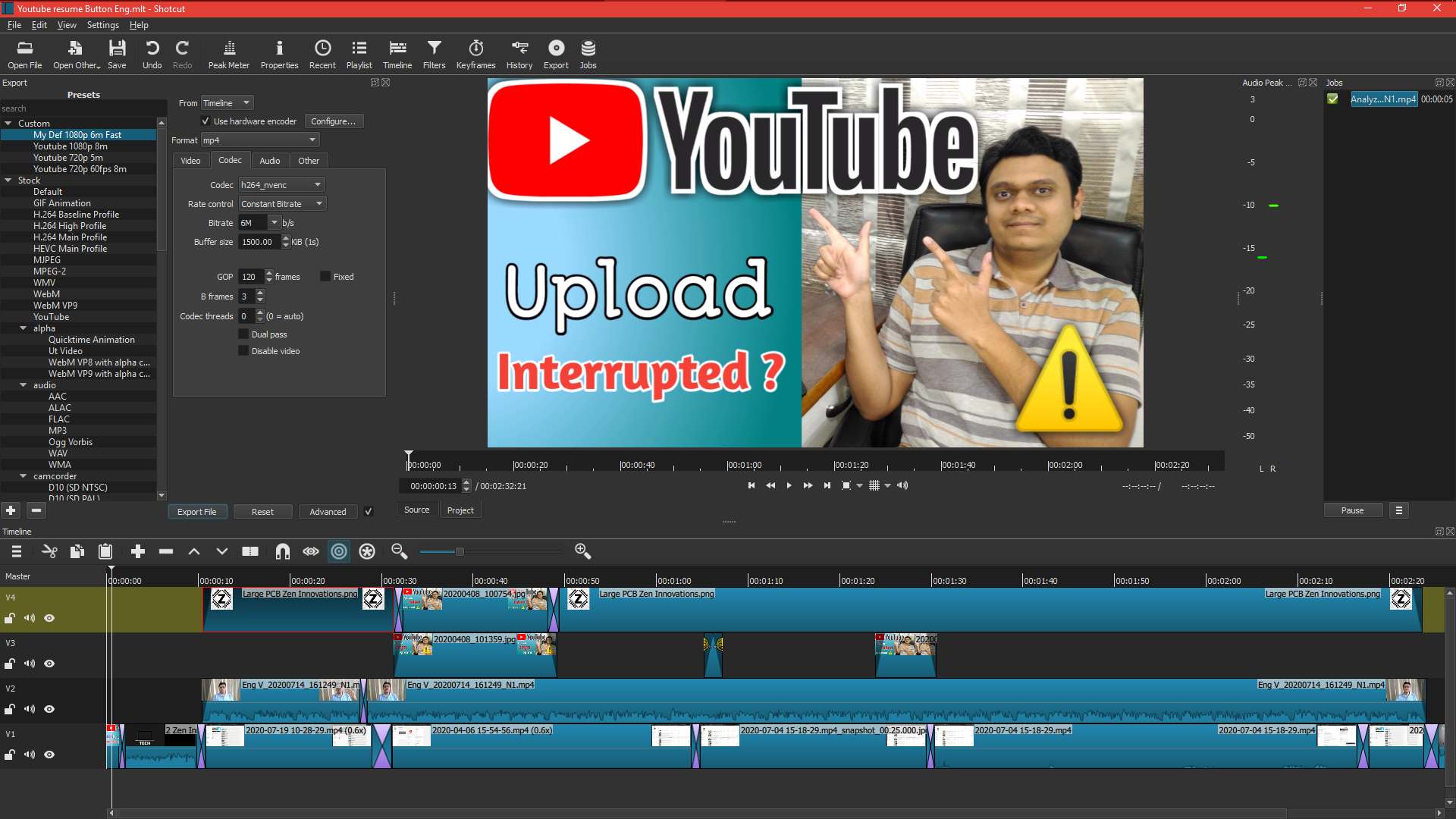This screenshot has width=1456, height=819.
Task: Undo the last action
Action: 152,55
